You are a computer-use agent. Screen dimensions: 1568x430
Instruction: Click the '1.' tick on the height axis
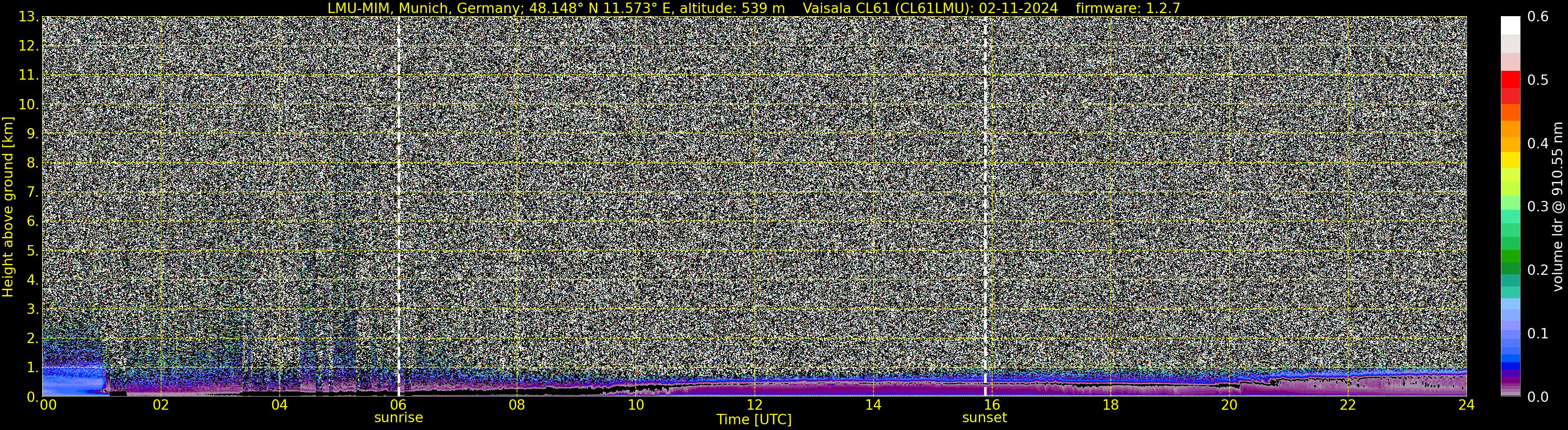[x=32, y=368]
